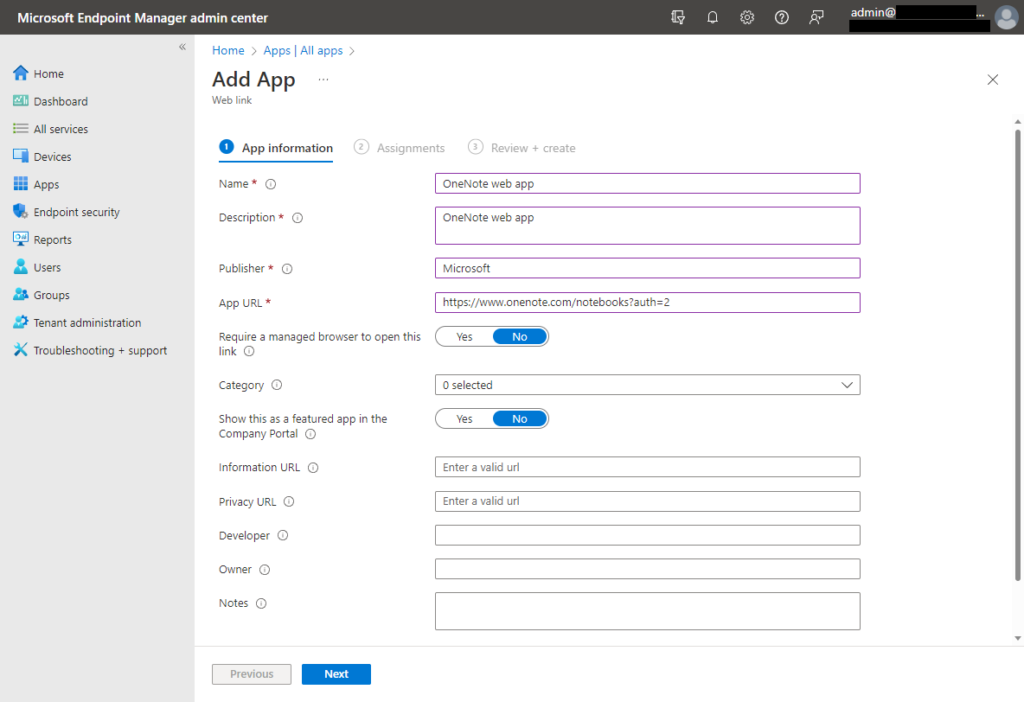The height and width of the screenshot is (702, 1024).
Task: Open the help question mark icon
Action: [782, 18]
